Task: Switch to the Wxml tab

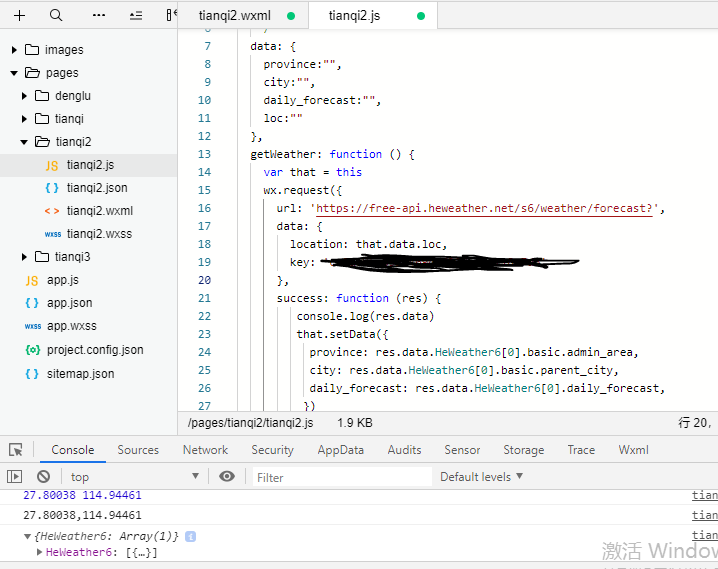Action: [633, 450]
